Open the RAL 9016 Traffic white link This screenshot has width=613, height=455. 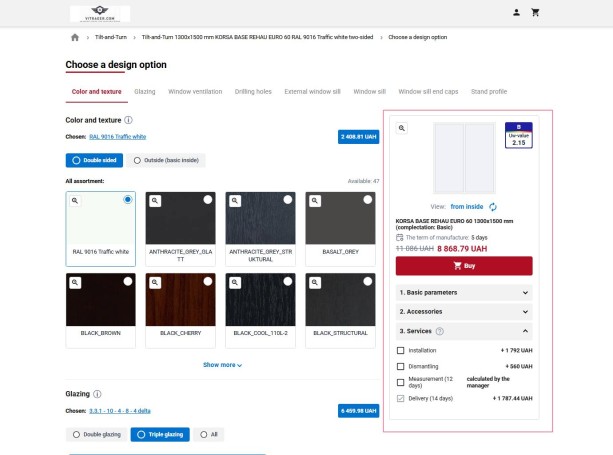point(117,136)
